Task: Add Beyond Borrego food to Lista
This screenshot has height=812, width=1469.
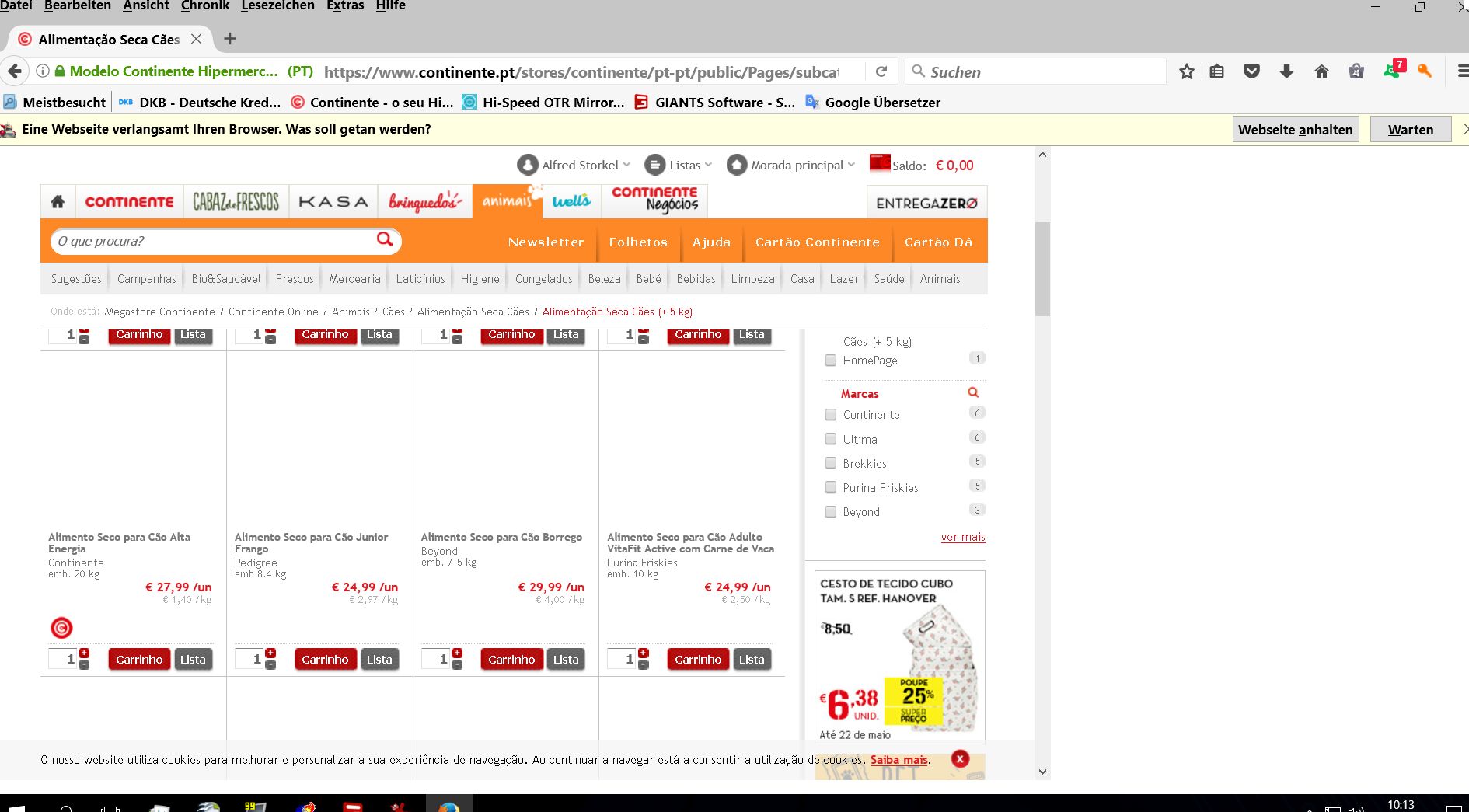Action: [566, 660]
